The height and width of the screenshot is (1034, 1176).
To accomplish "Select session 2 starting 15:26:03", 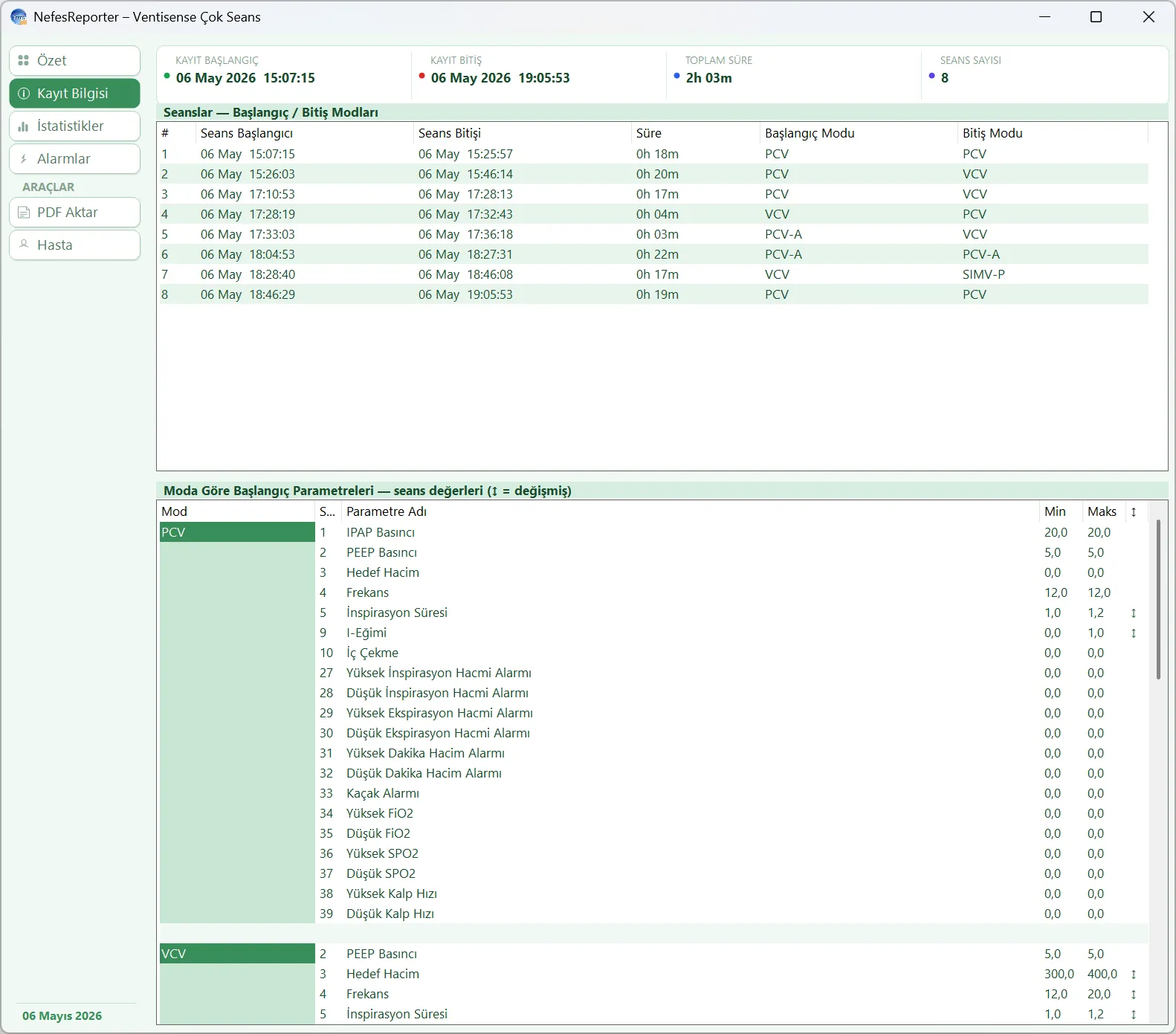I will [x=653, y=174].
